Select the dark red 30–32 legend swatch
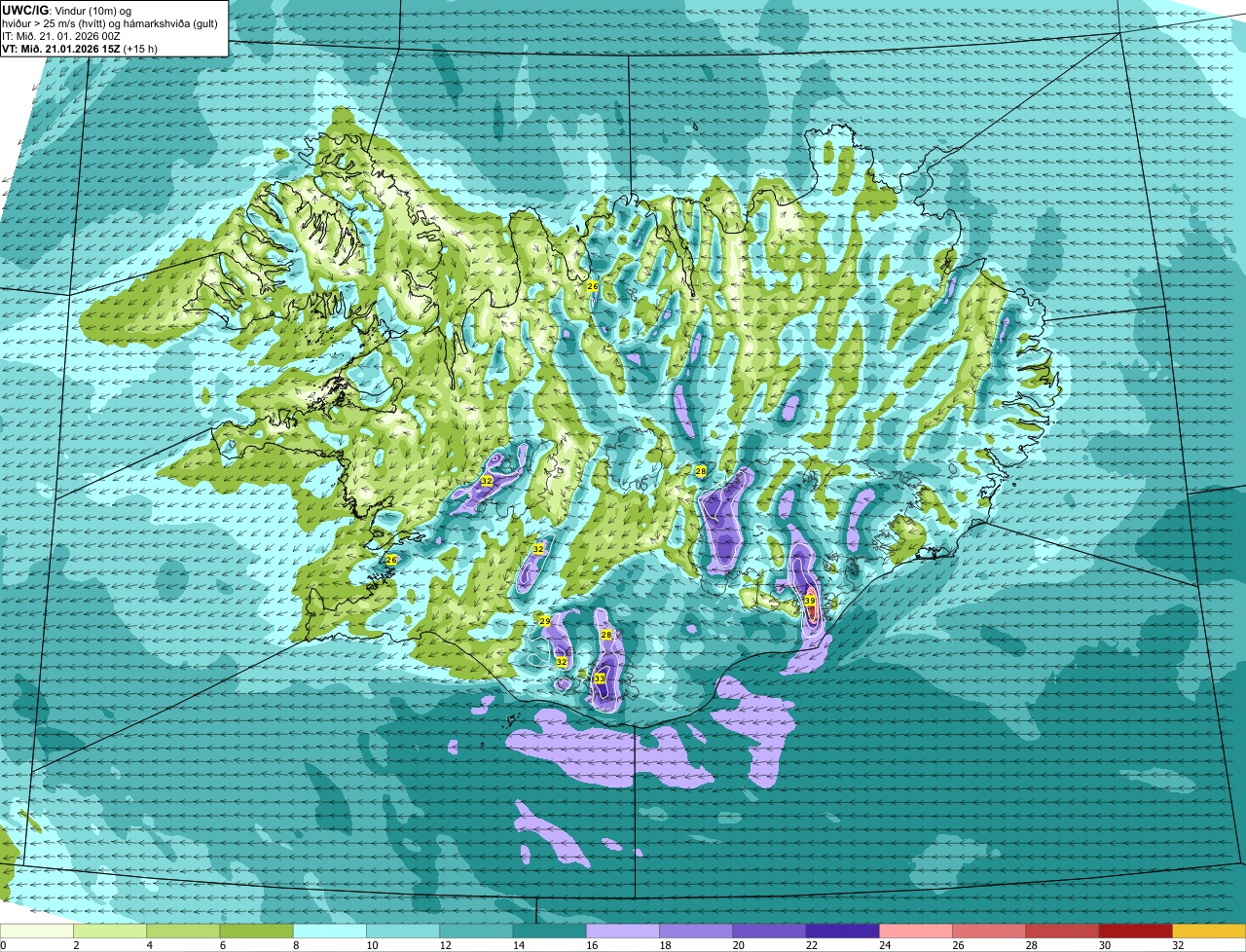The image size is (1246, 952). tap(1136, 932)
